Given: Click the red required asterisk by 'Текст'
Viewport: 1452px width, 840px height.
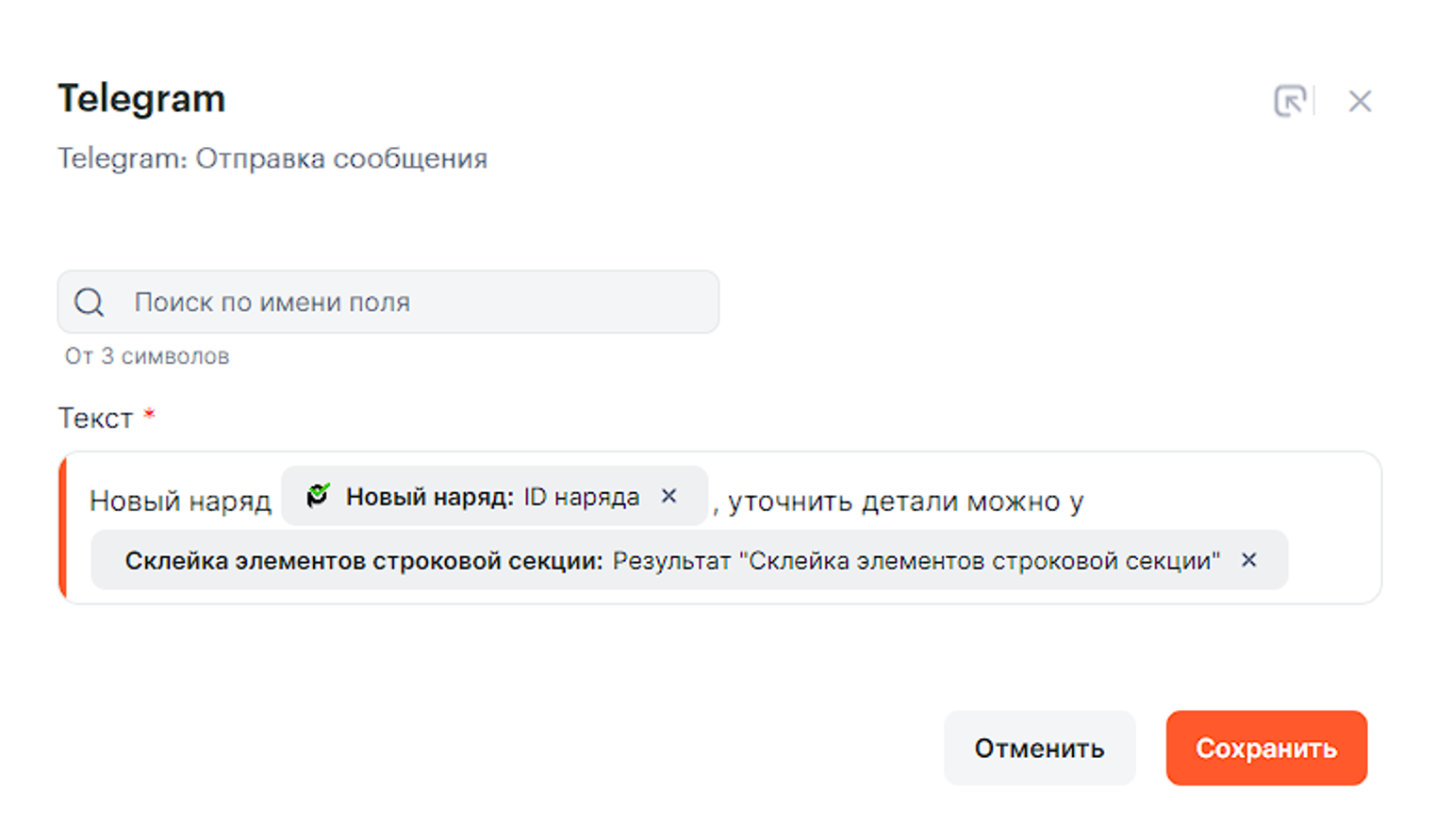Looking at the screenshot, I should tap(149, 414).
